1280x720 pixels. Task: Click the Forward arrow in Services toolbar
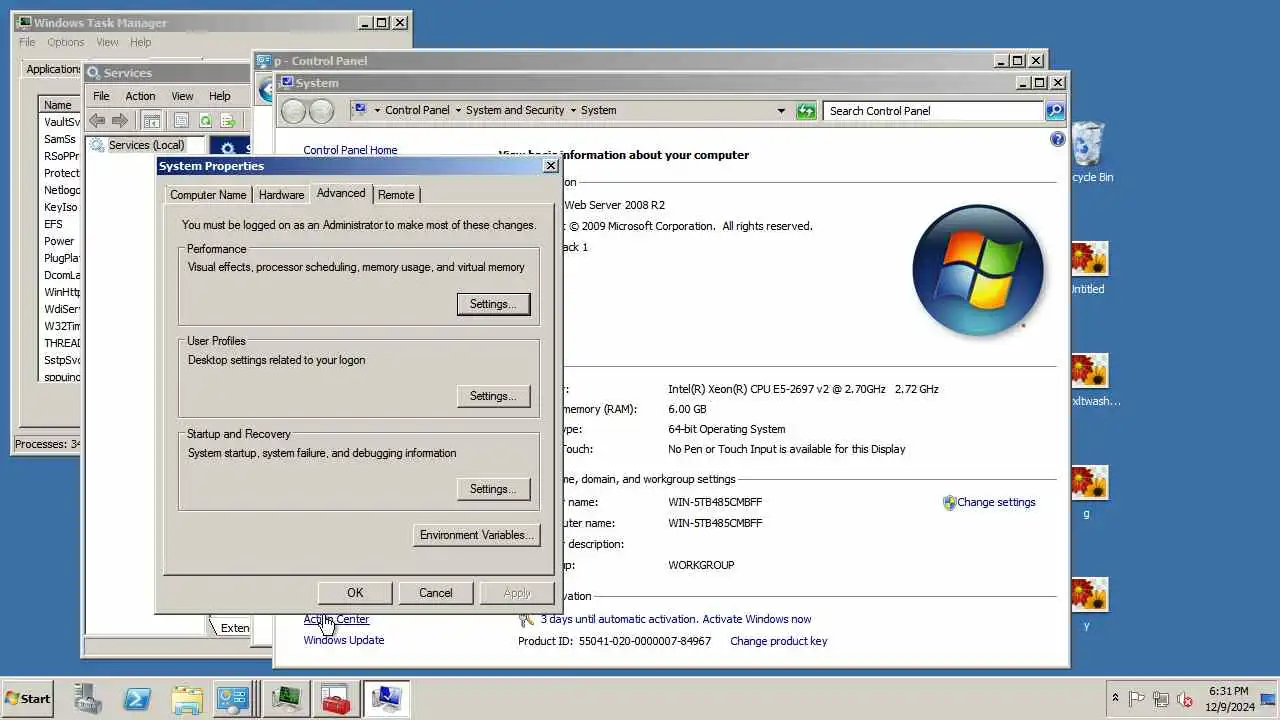click(120, 121)
